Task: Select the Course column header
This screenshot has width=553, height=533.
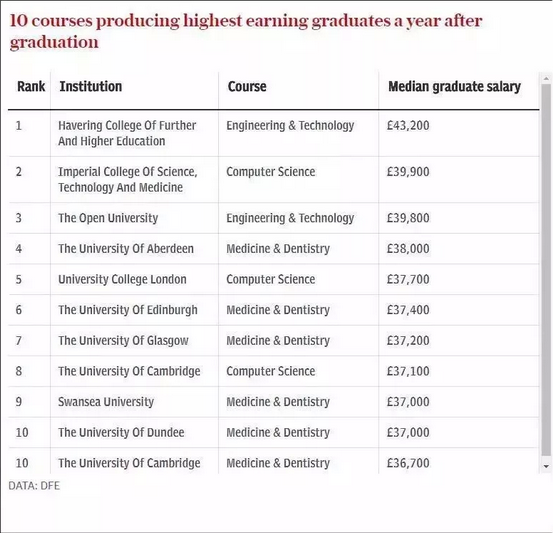Action: tap(247, 86)
